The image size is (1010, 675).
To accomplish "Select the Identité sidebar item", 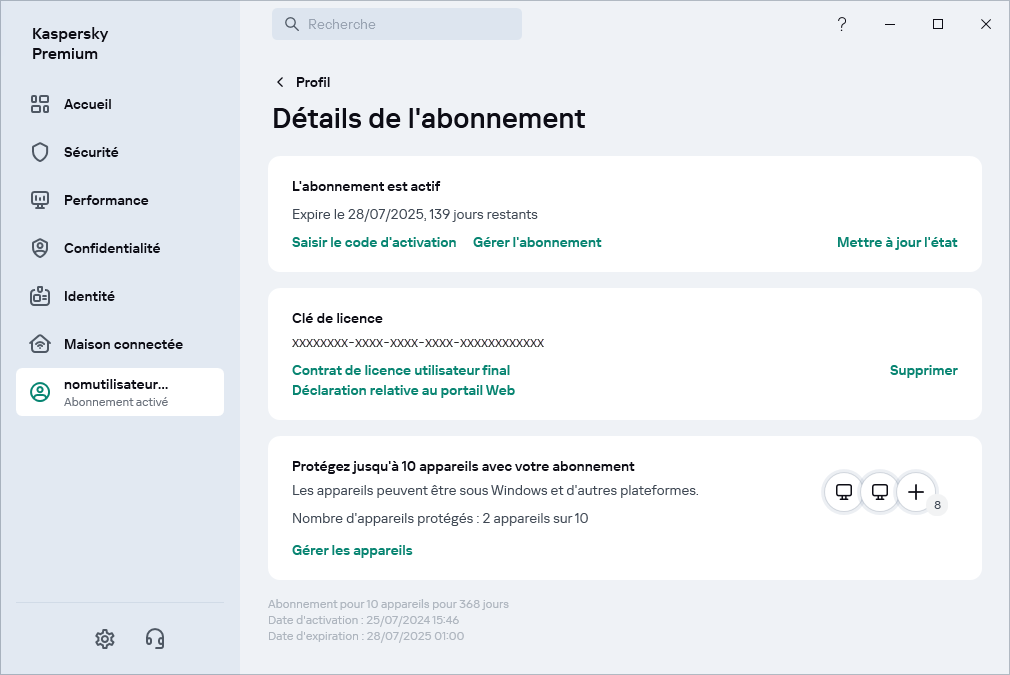I will click(89, 296).
